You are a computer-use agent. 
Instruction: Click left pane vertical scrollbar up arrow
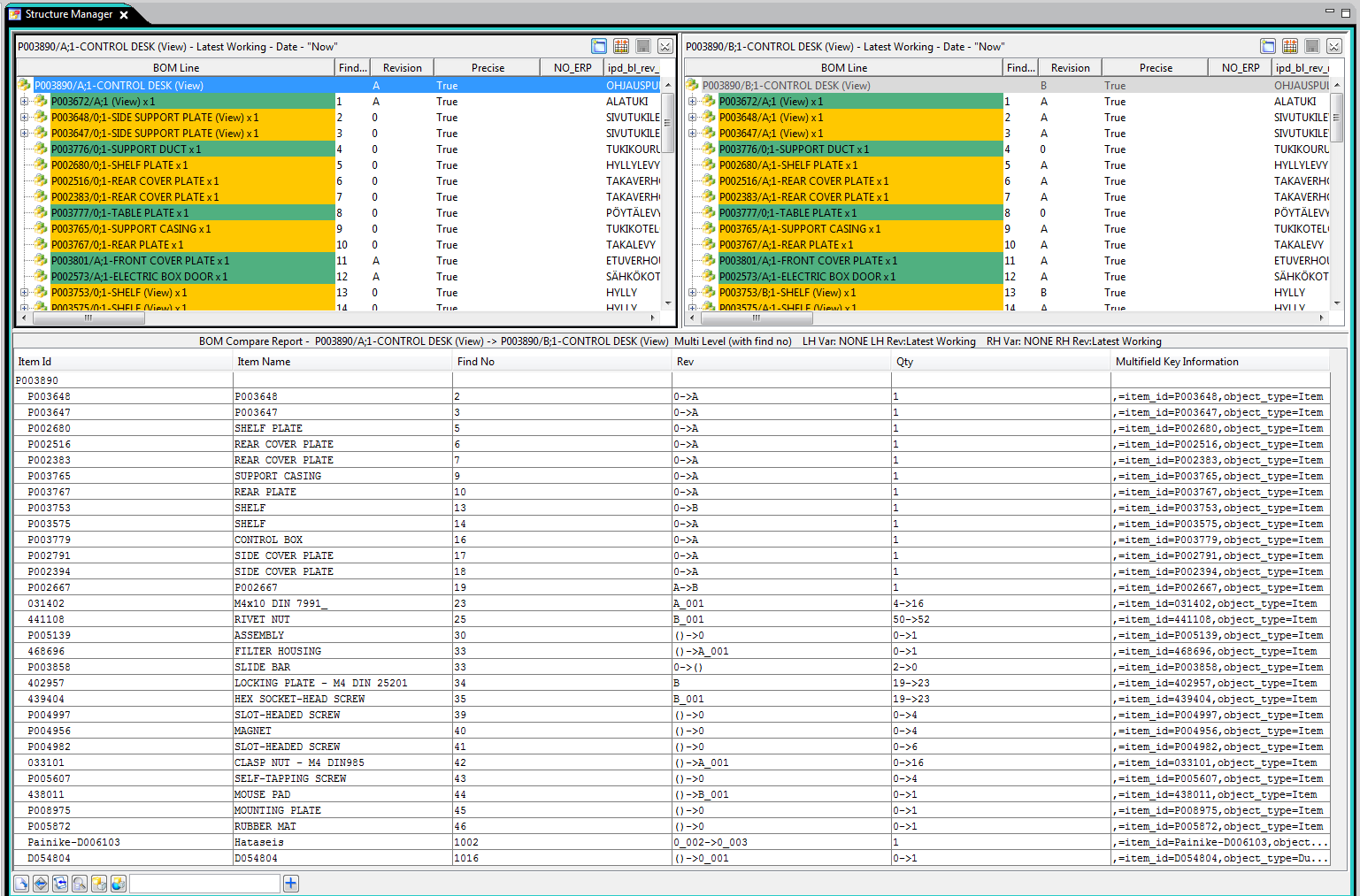(x=668, y=85)
